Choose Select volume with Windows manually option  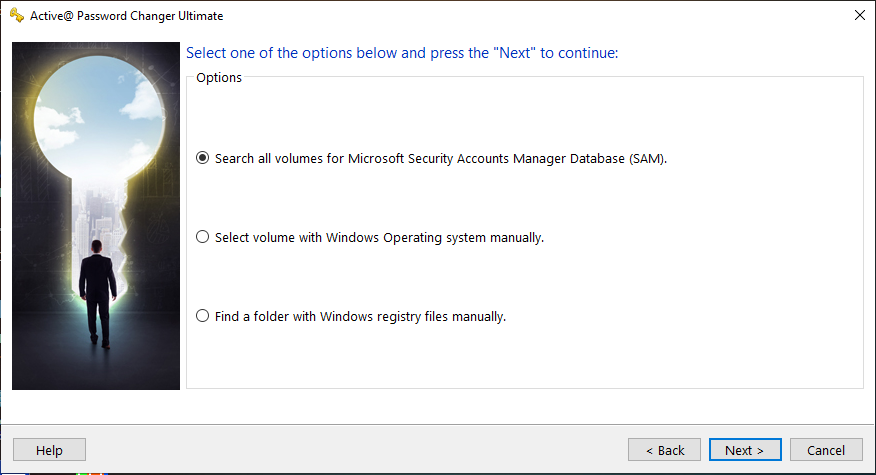tap(203, 237)
